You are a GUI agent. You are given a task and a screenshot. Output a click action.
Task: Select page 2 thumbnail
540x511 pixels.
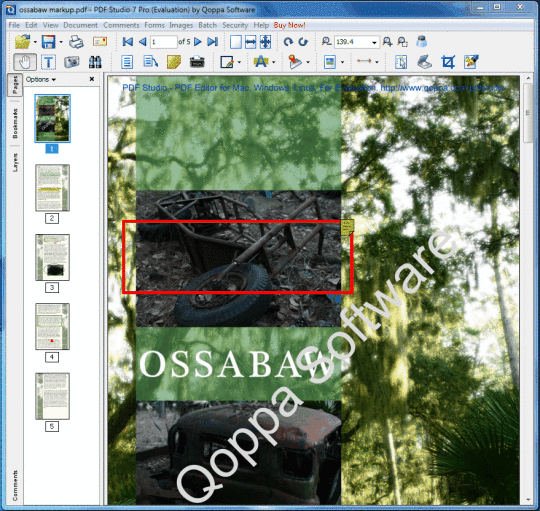(x=52, y=188)
